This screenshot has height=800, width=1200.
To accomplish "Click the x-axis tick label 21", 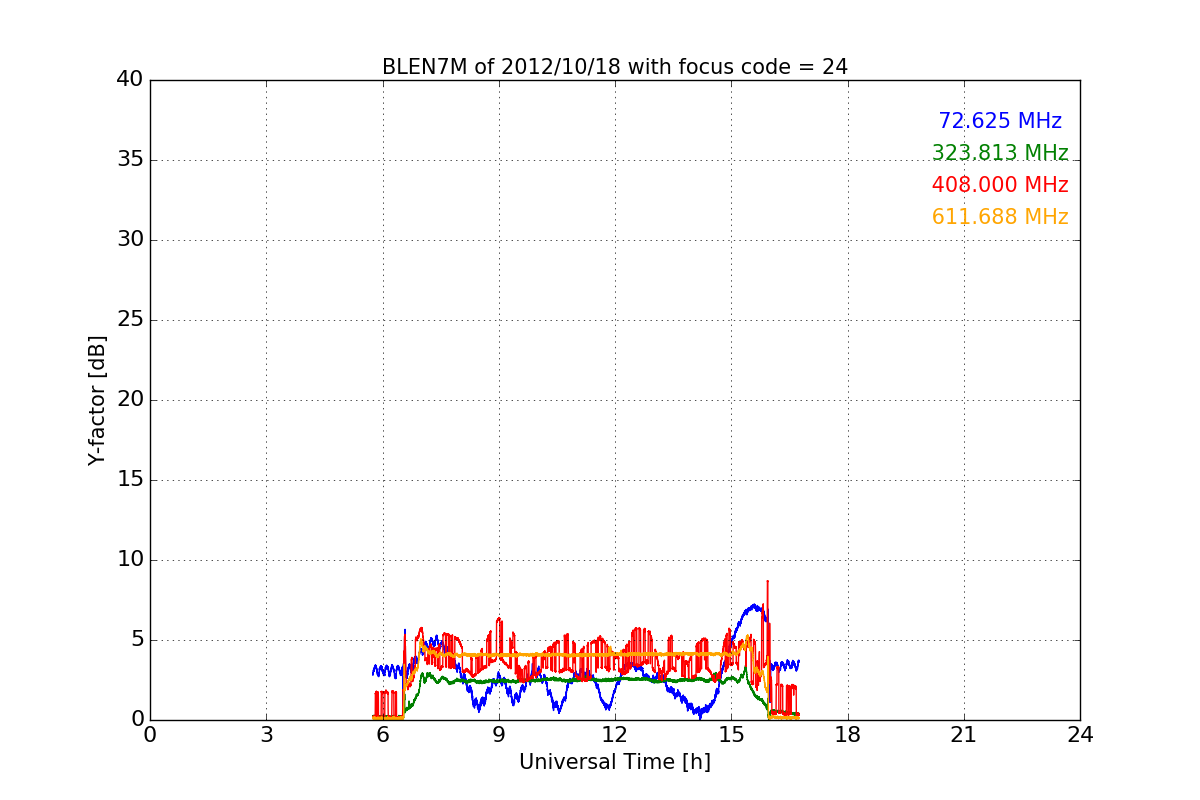I will click(964, 735).
